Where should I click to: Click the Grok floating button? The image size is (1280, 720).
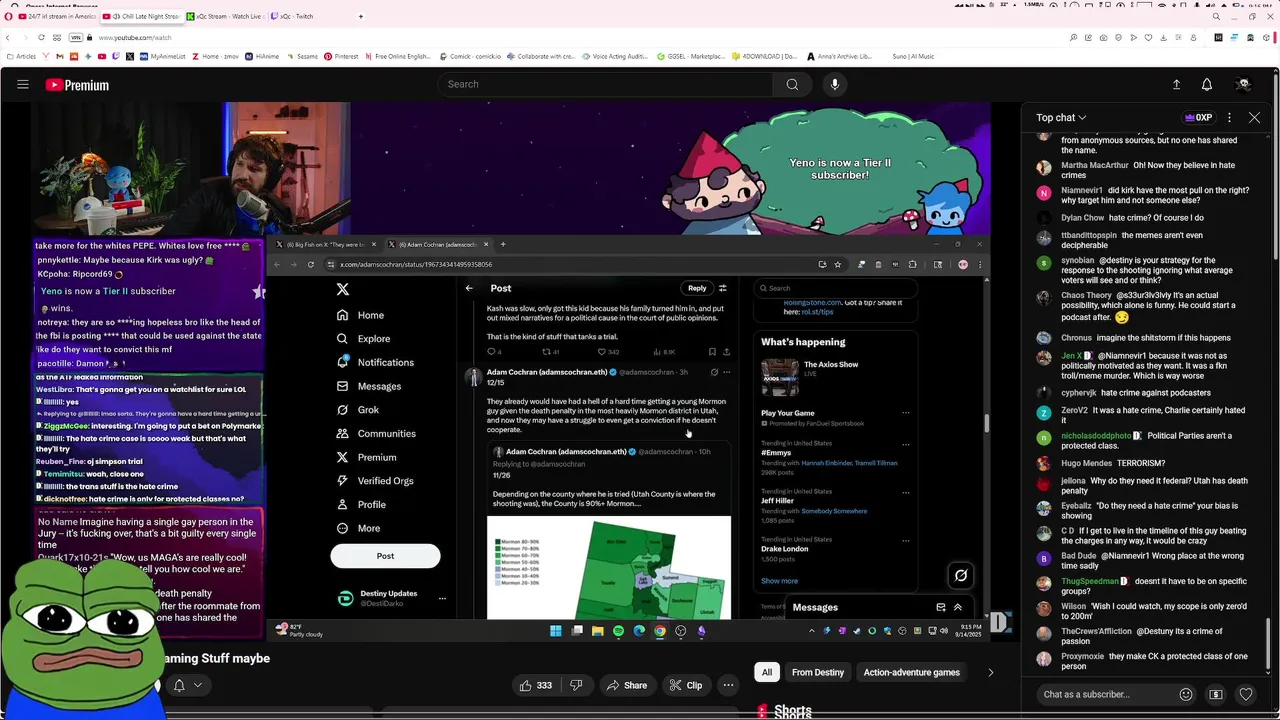click(x=961, y=575)
